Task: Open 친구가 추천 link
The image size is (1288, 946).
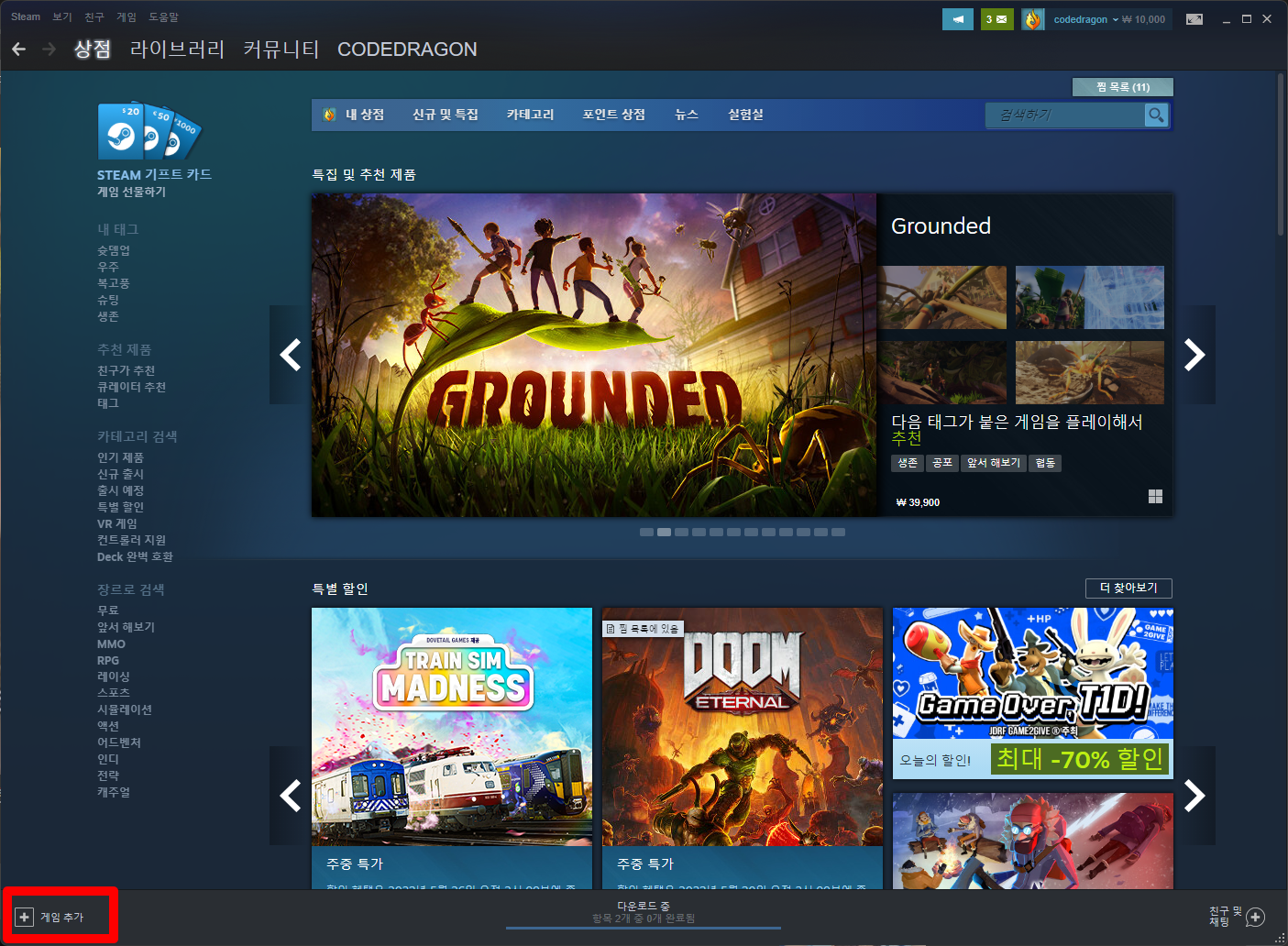Action: click(126, 370)
